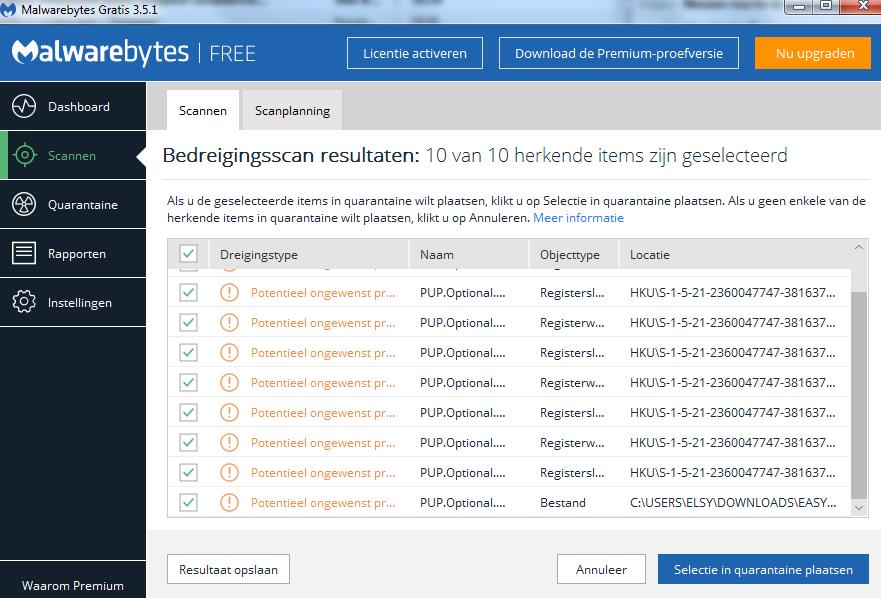The image size is (881, 598).
Task: Uncheck the Bestand row checkbox
Action: coord(188,503)
